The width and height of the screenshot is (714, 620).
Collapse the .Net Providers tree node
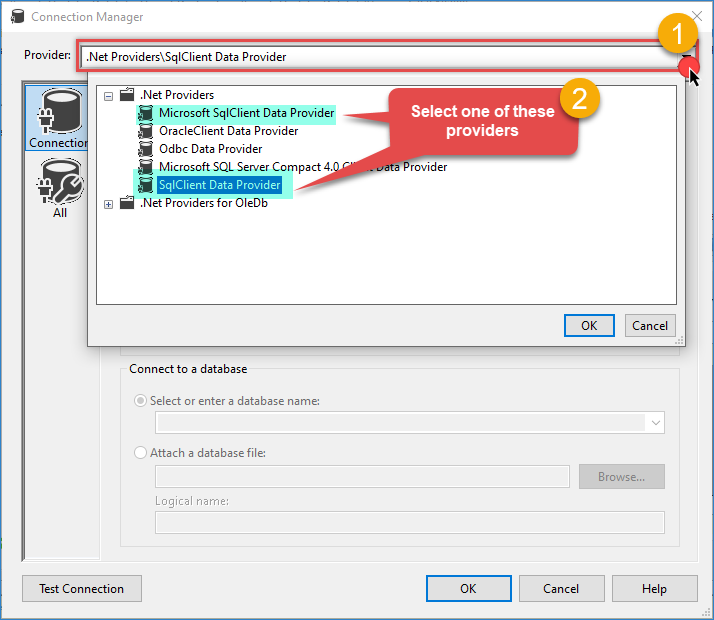coord(109,96)
